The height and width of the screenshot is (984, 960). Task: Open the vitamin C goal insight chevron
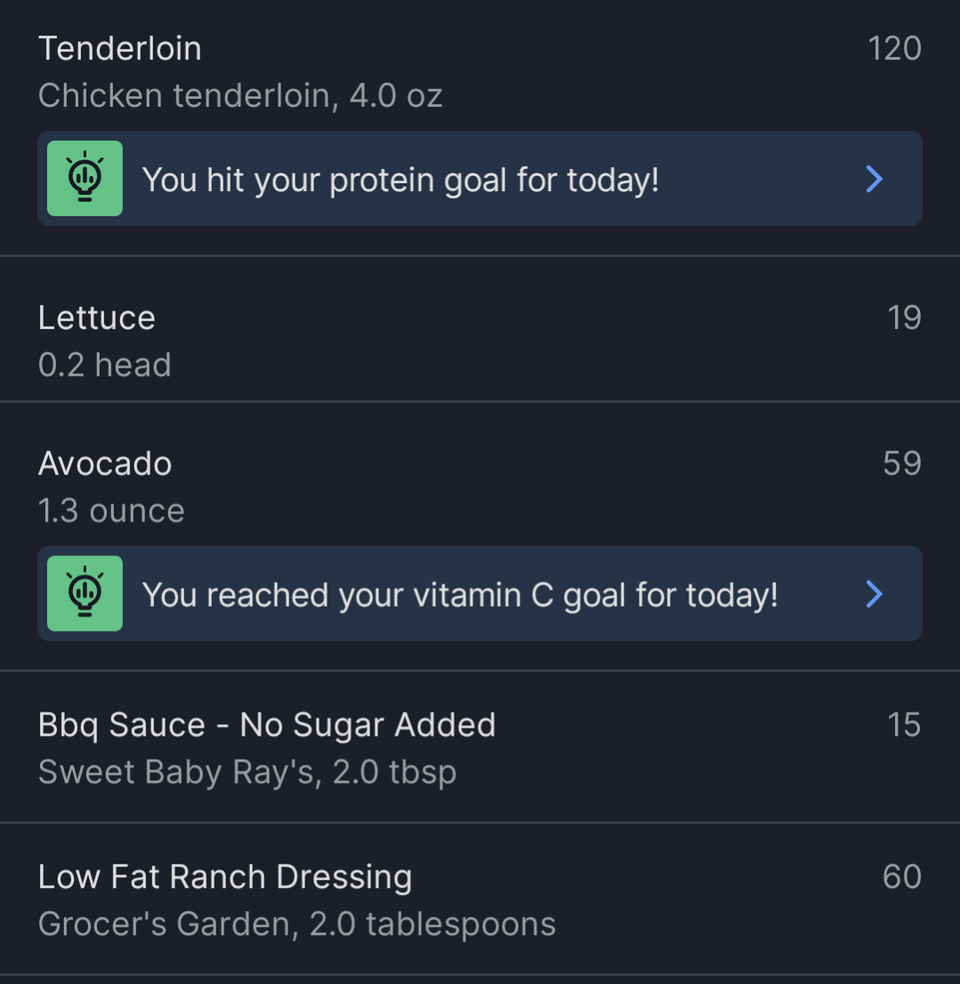pyautogui.click(x=874, y=594)
